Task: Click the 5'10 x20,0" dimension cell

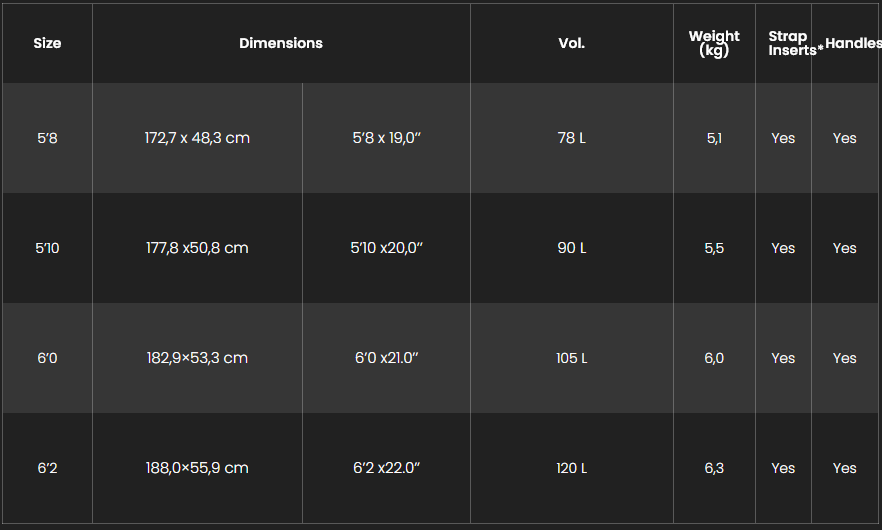Action: click(386, 248)
